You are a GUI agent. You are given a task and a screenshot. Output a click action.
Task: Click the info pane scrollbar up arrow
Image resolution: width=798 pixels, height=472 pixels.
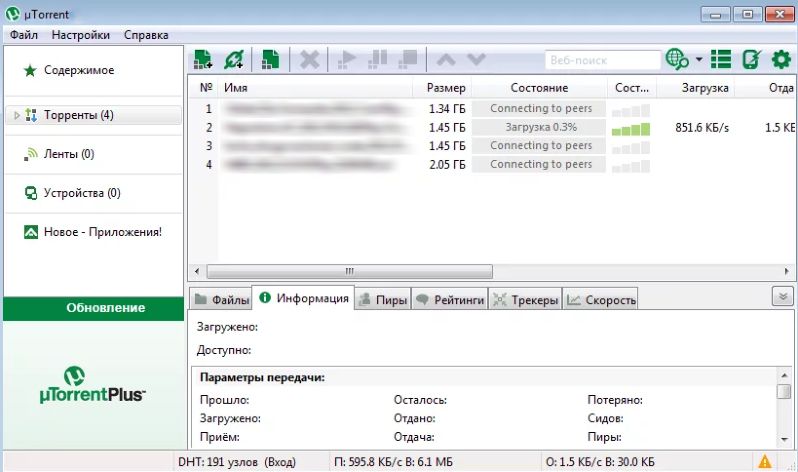[x=784, y=376]
